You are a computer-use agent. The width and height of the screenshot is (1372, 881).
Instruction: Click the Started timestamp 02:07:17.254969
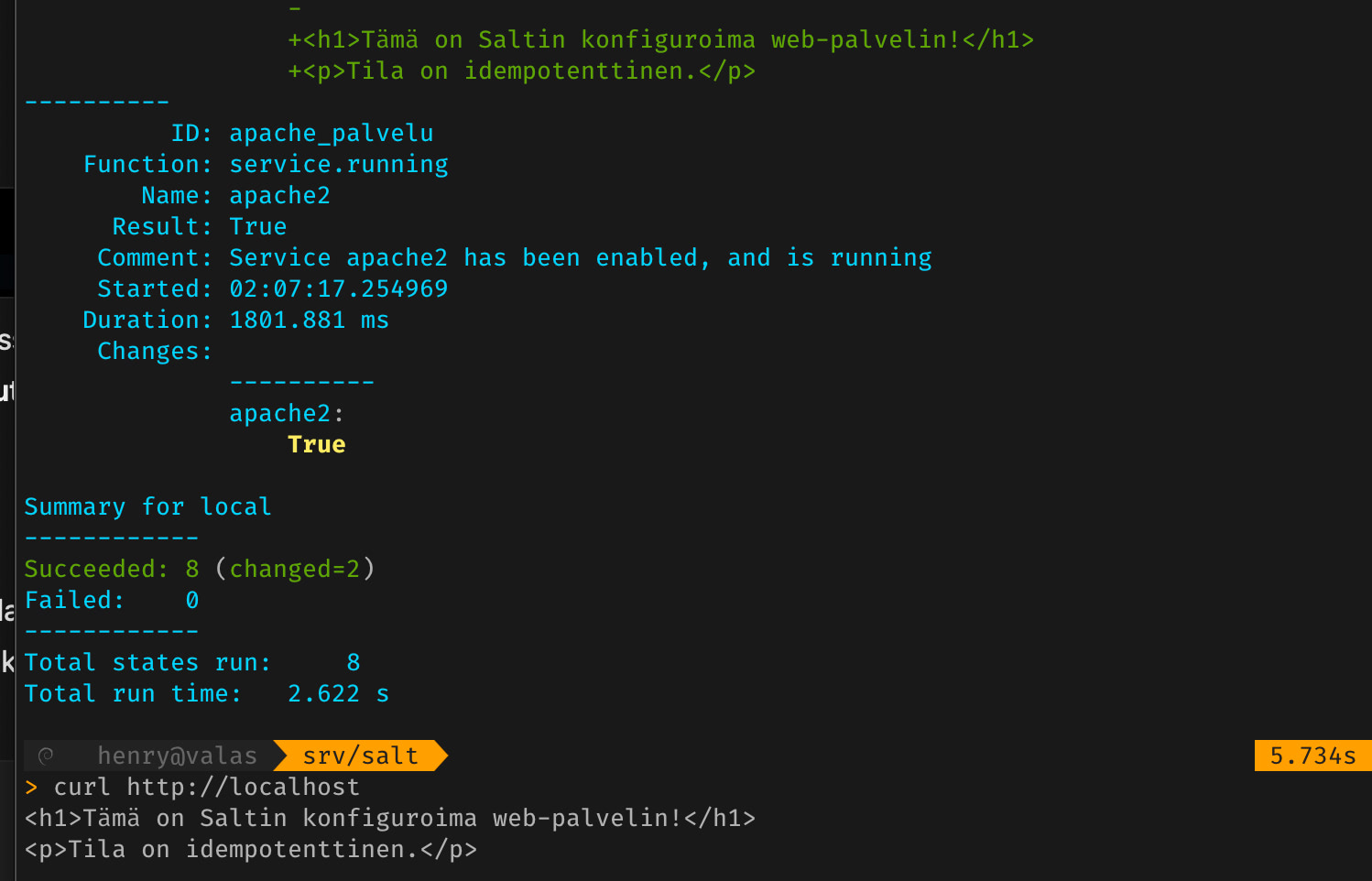click(x=338, y=288)
